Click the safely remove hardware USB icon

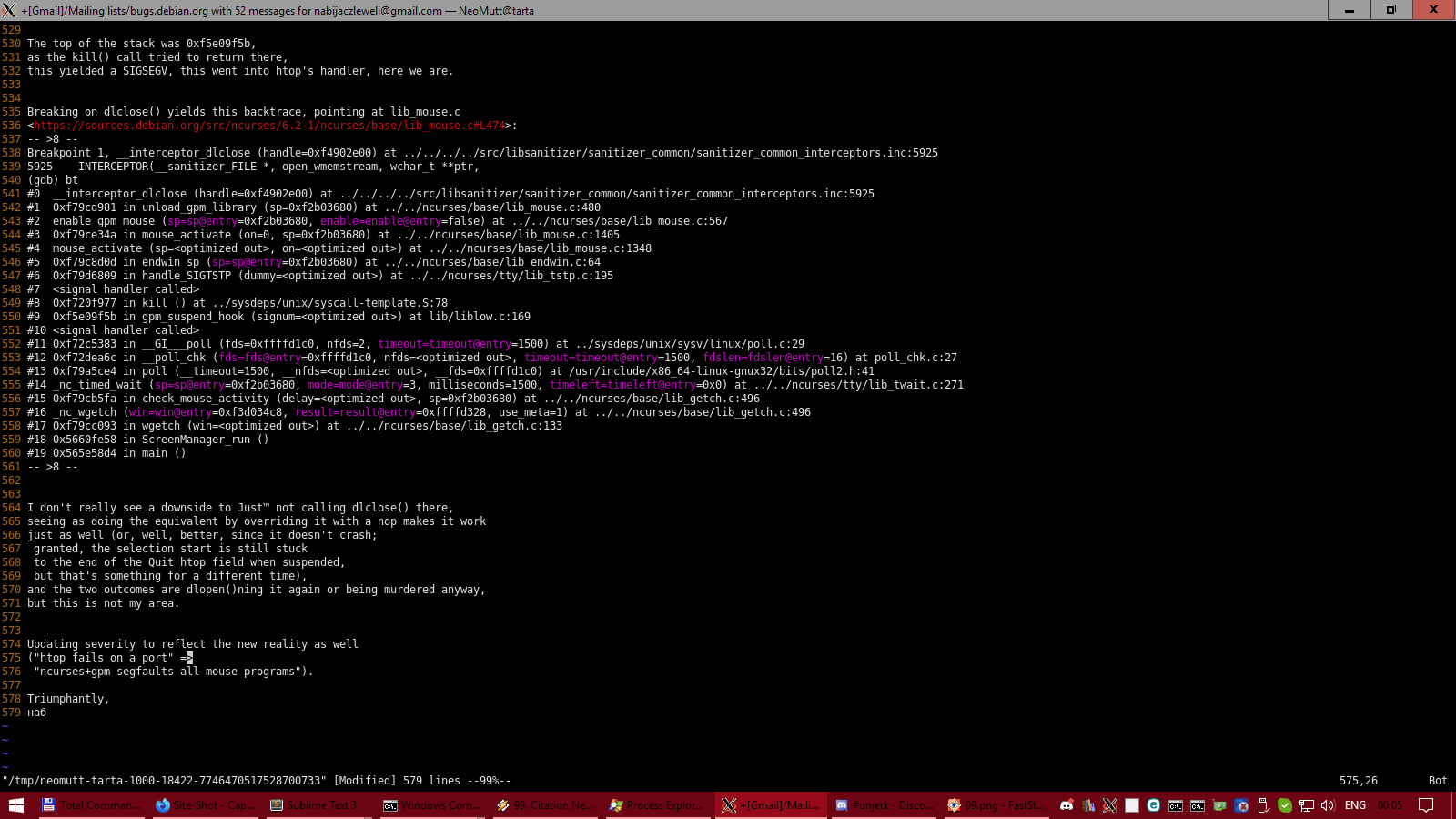pyautogui.click(x=1263, y=805)
